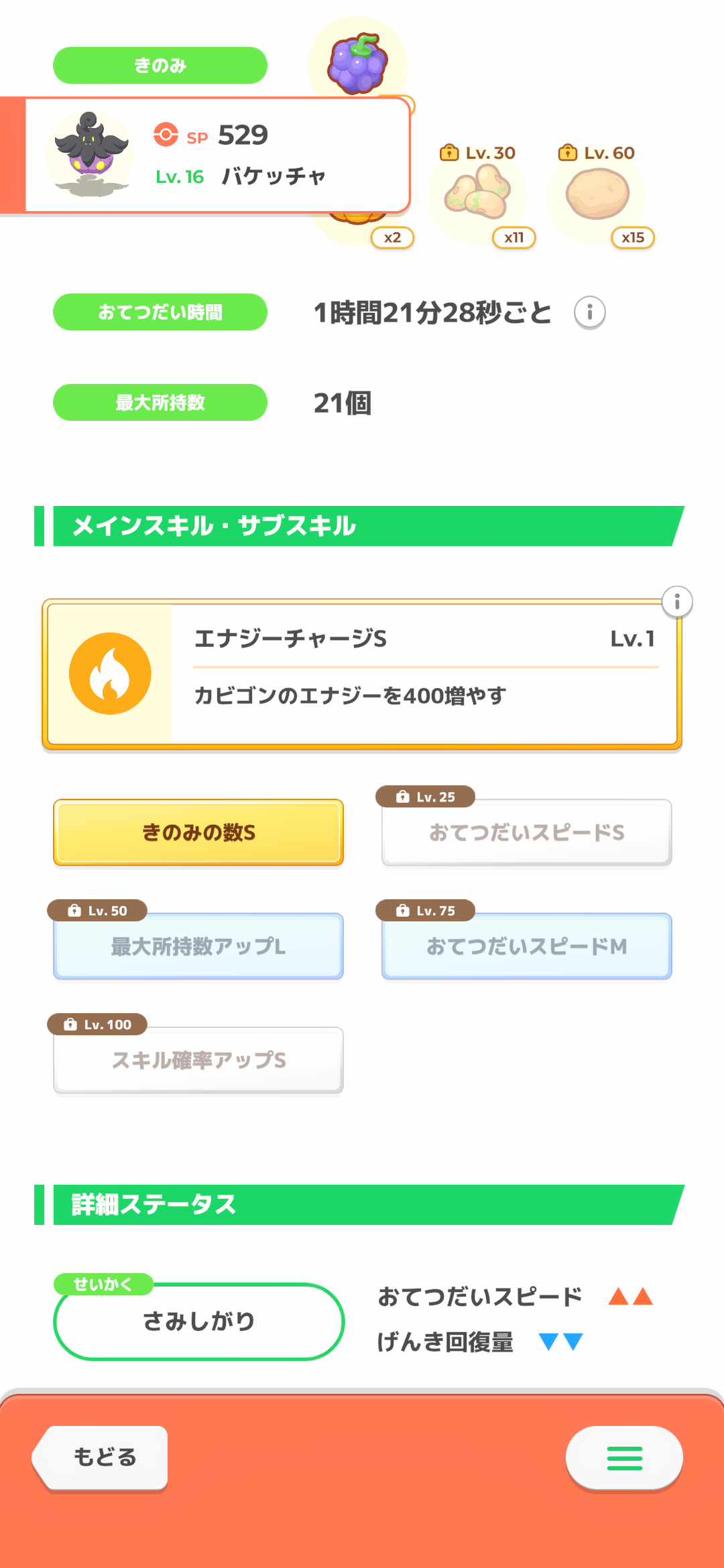Tap the さみしがり nature box

pyautogui.click(x=198, y=1321)
